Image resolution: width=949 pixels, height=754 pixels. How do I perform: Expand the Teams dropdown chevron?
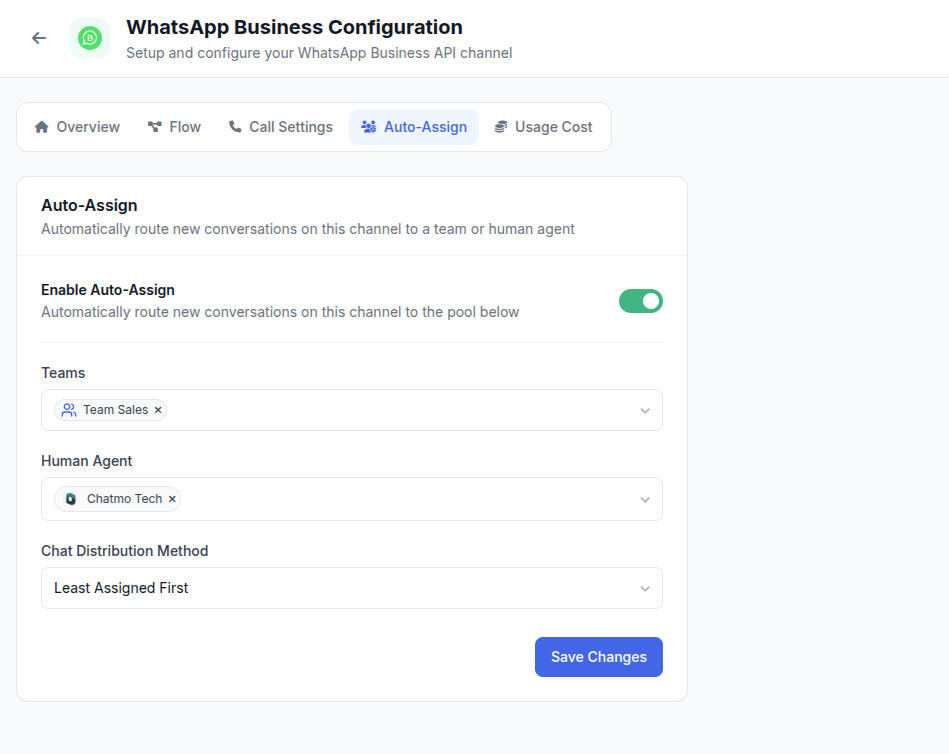645,410
